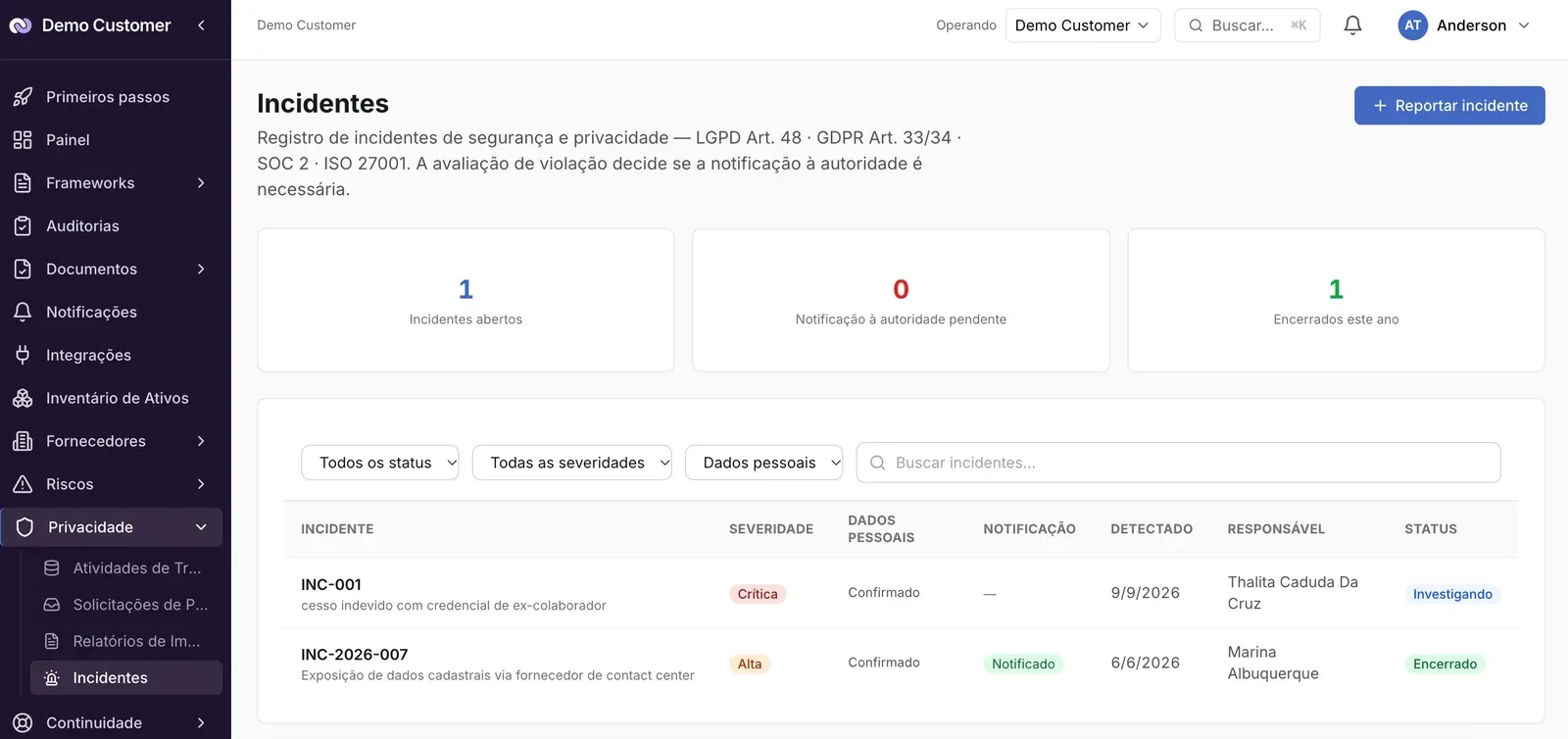The width and height of the screenshot is (1568, 739).
Task: Collapse the sidebar with the left chevron
Action: pos(201,25)
